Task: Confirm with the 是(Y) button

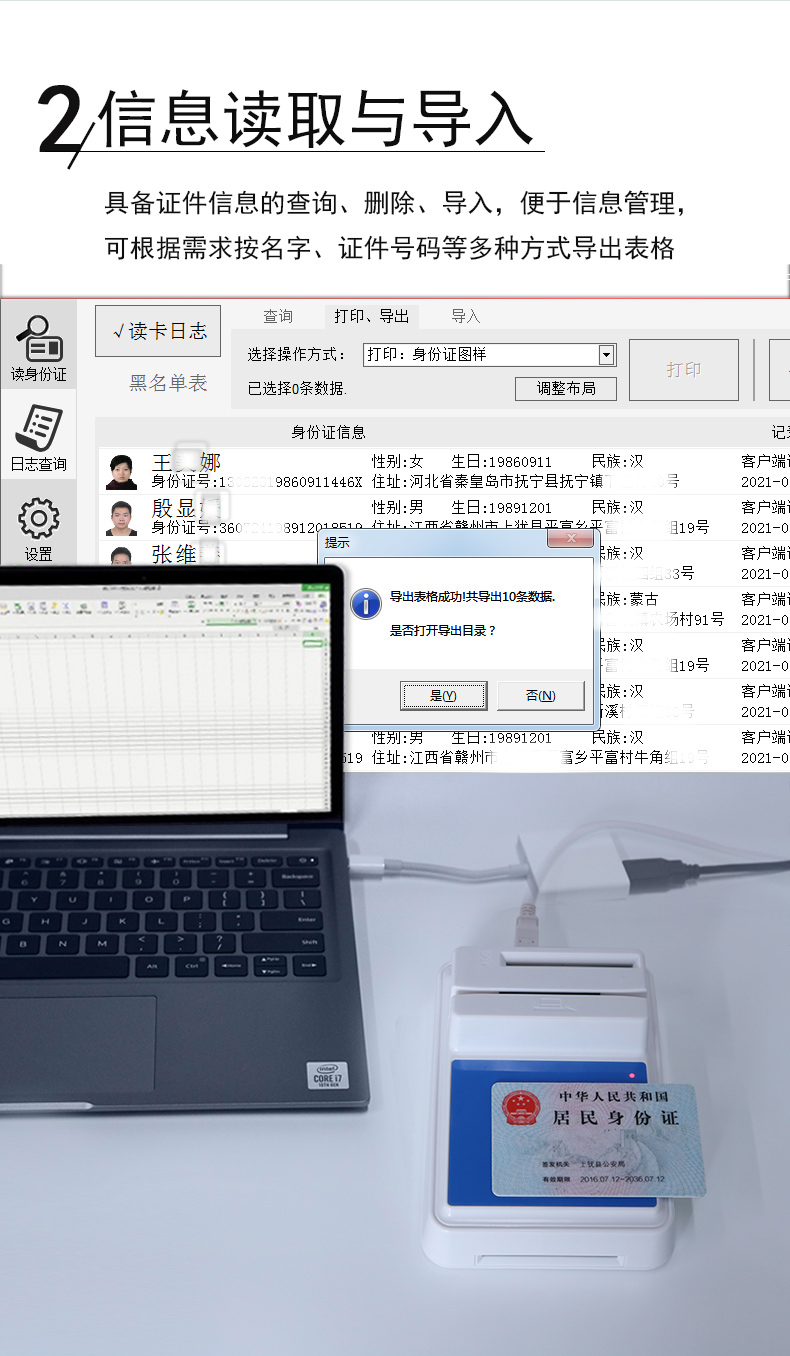Action: [x=443, y=696]
